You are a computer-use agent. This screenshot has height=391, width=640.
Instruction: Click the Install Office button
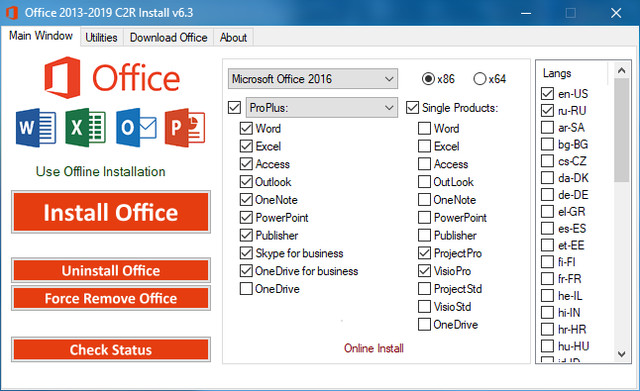coord(111,212)
